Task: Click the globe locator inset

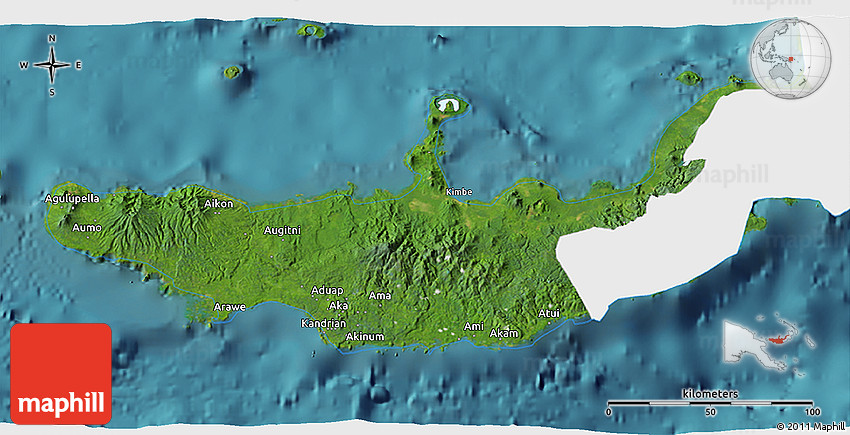Action: coord(790,57)
